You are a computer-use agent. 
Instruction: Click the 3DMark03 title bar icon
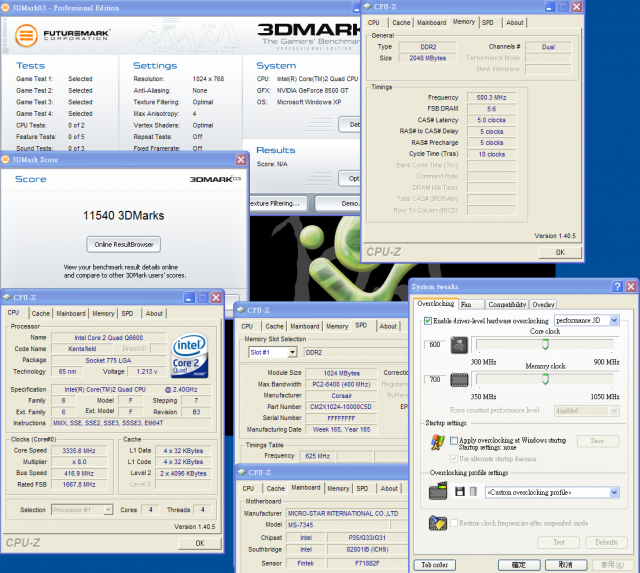click(x=5, y=8)
